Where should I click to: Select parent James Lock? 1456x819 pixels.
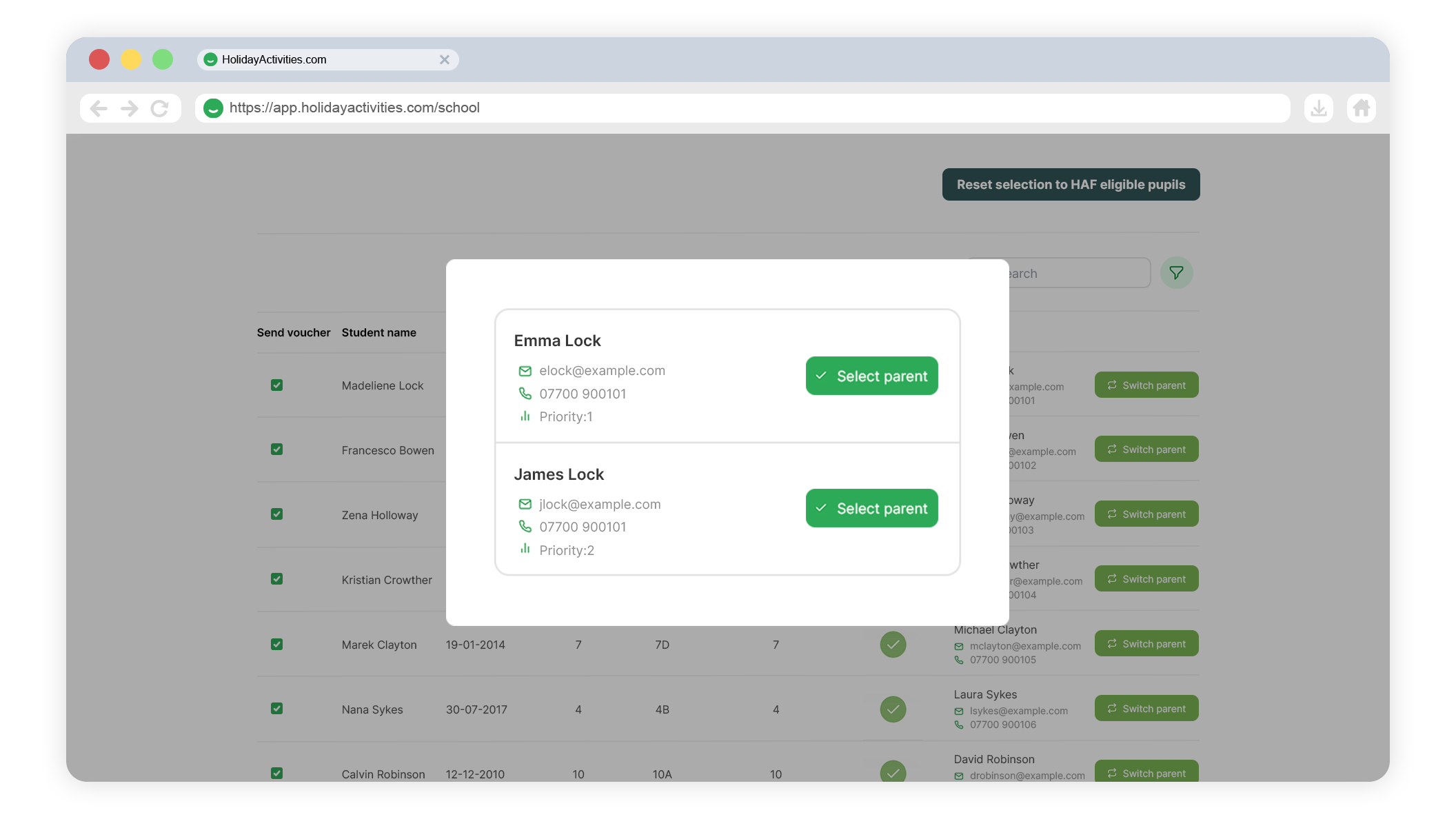point(871,508)
